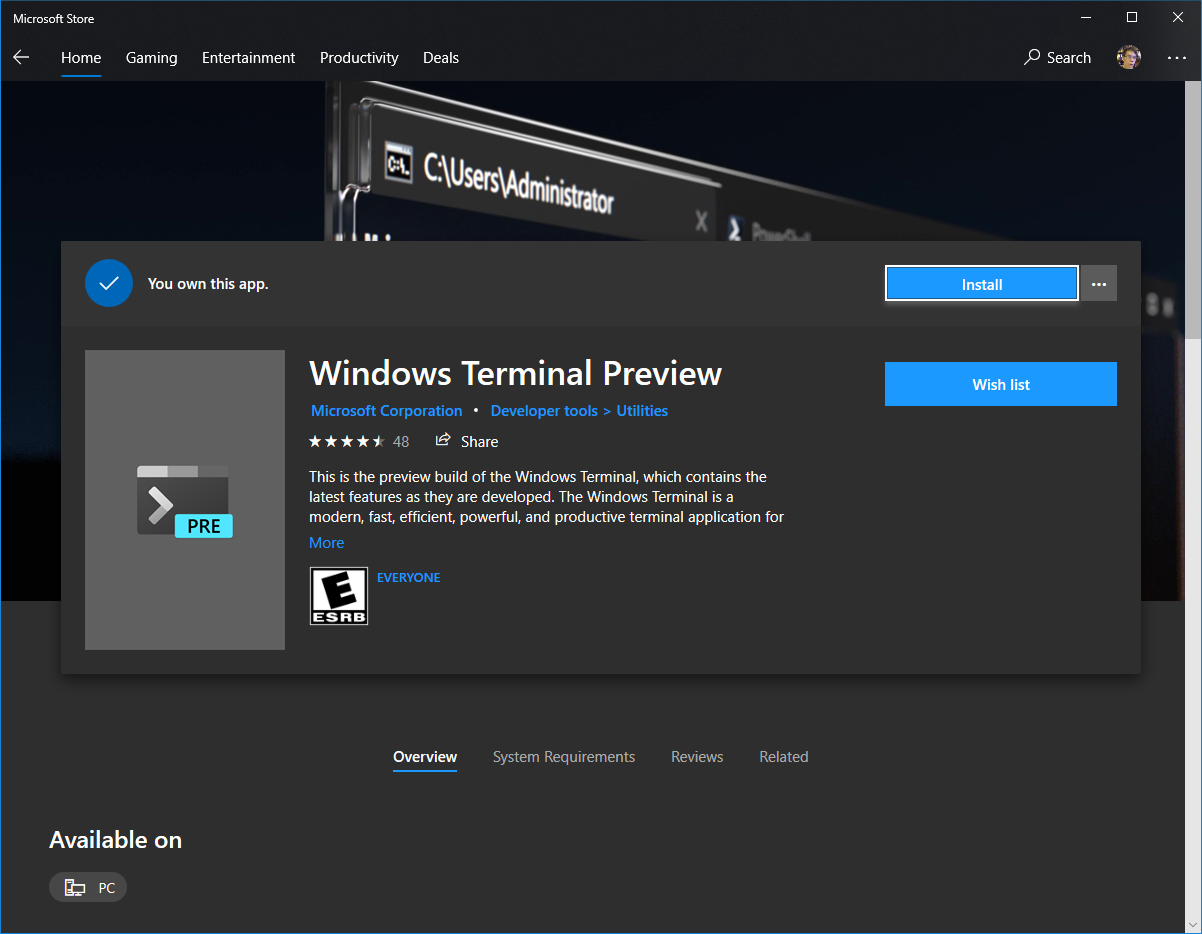Click the ESRB Everyone rating icon
The width and height of the screenshot is (1202, 934).
pos(338,596)
